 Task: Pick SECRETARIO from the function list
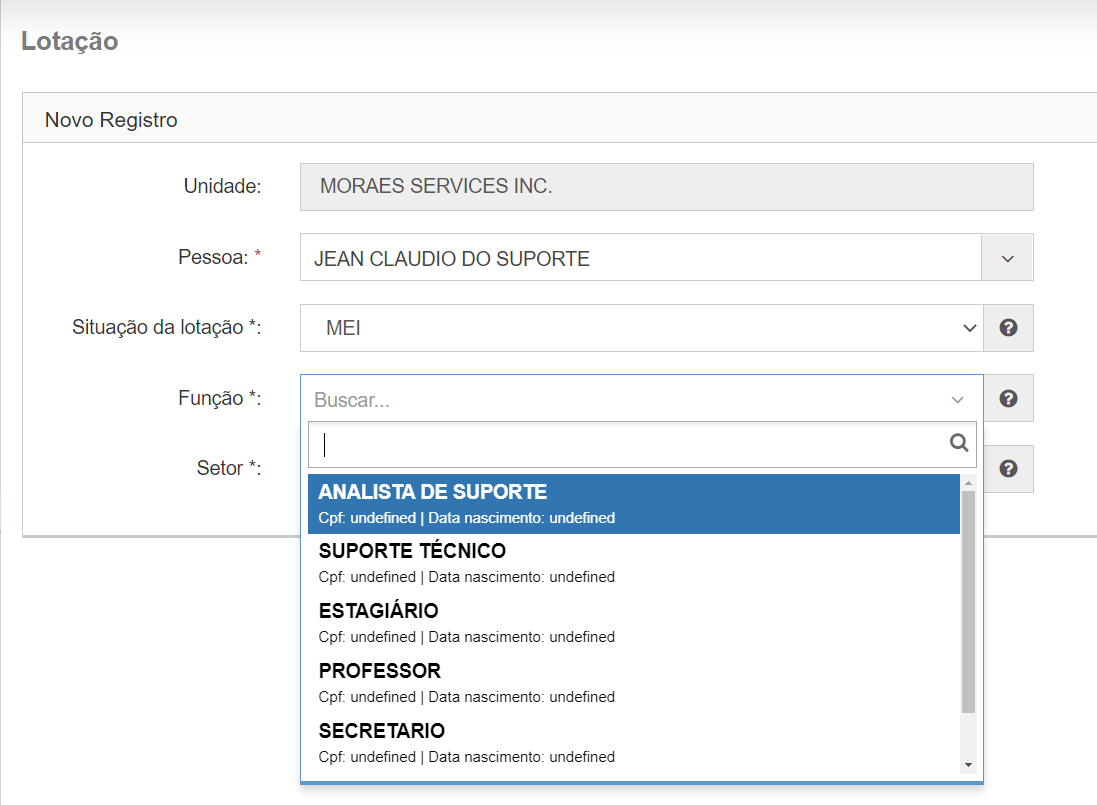634,743
